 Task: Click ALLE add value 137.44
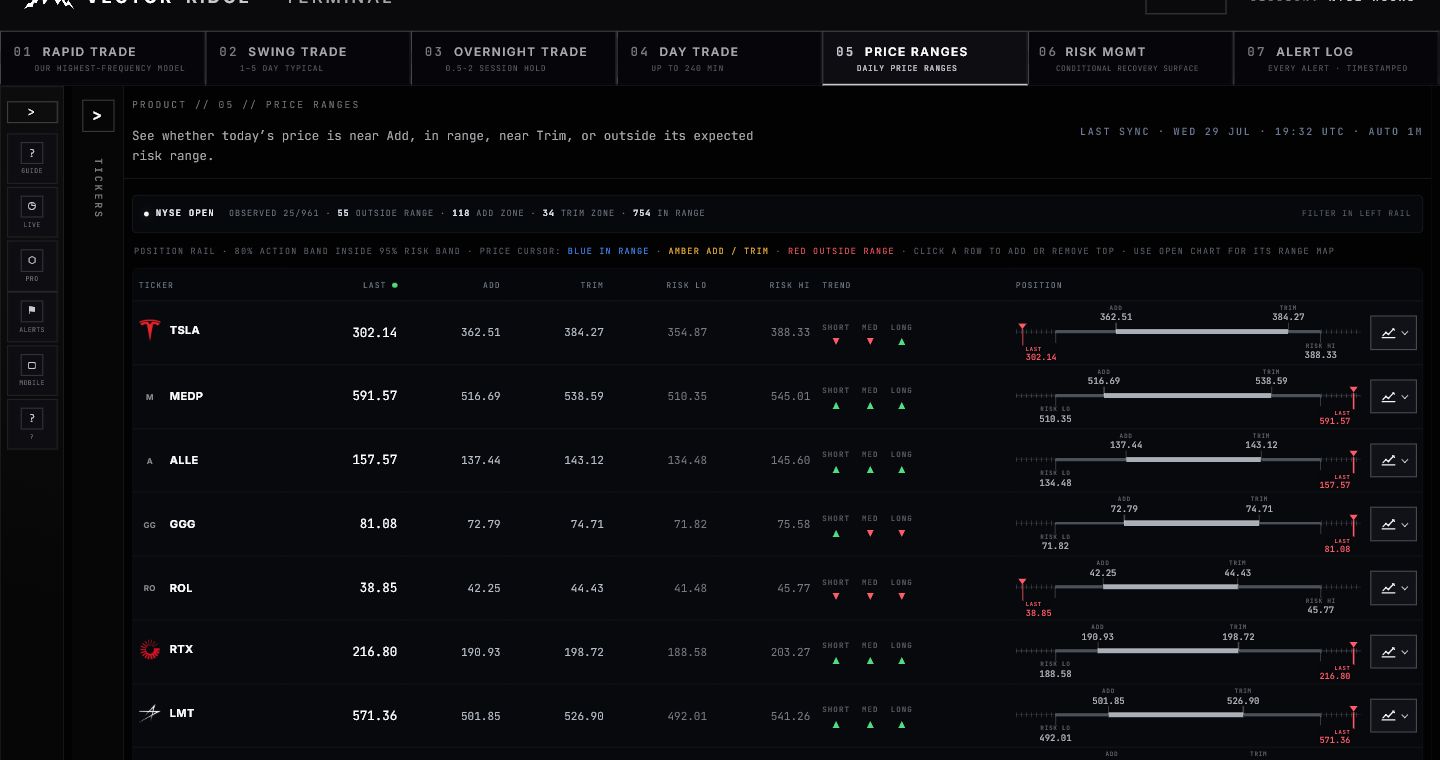[x=481, y=460]
